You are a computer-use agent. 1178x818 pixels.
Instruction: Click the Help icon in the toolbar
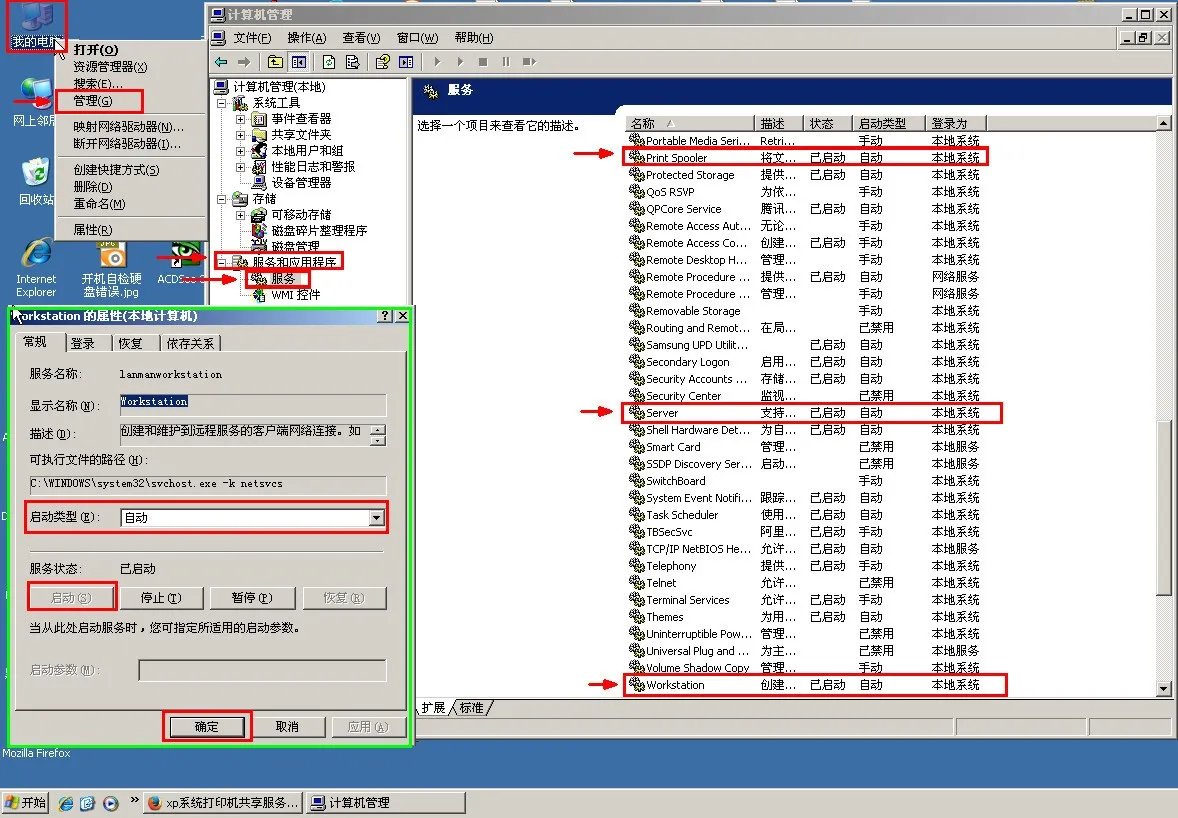click(x=382, y=62)
